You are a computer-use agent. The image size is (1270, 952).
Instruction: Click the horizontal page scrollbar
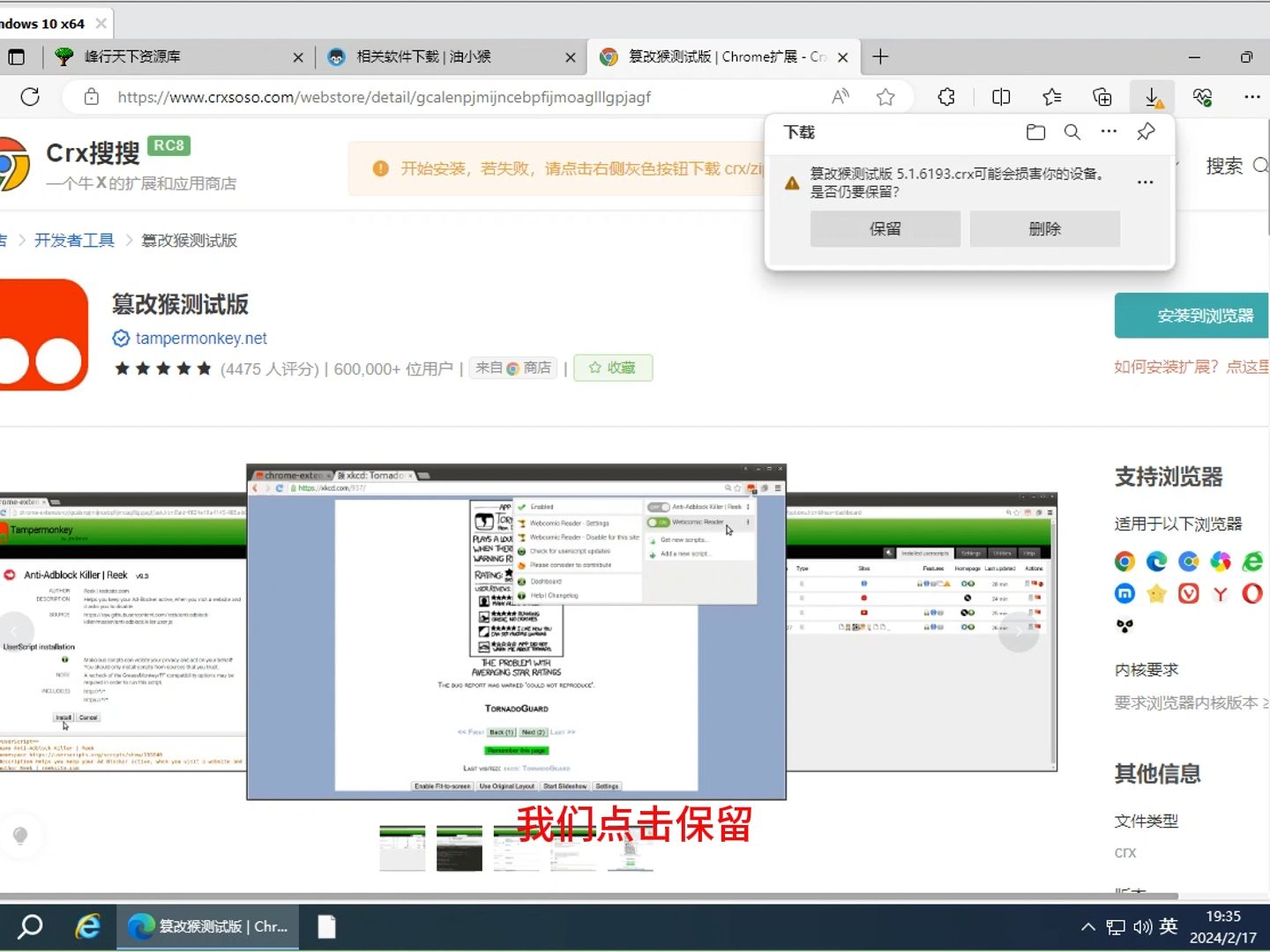point(589,896)
